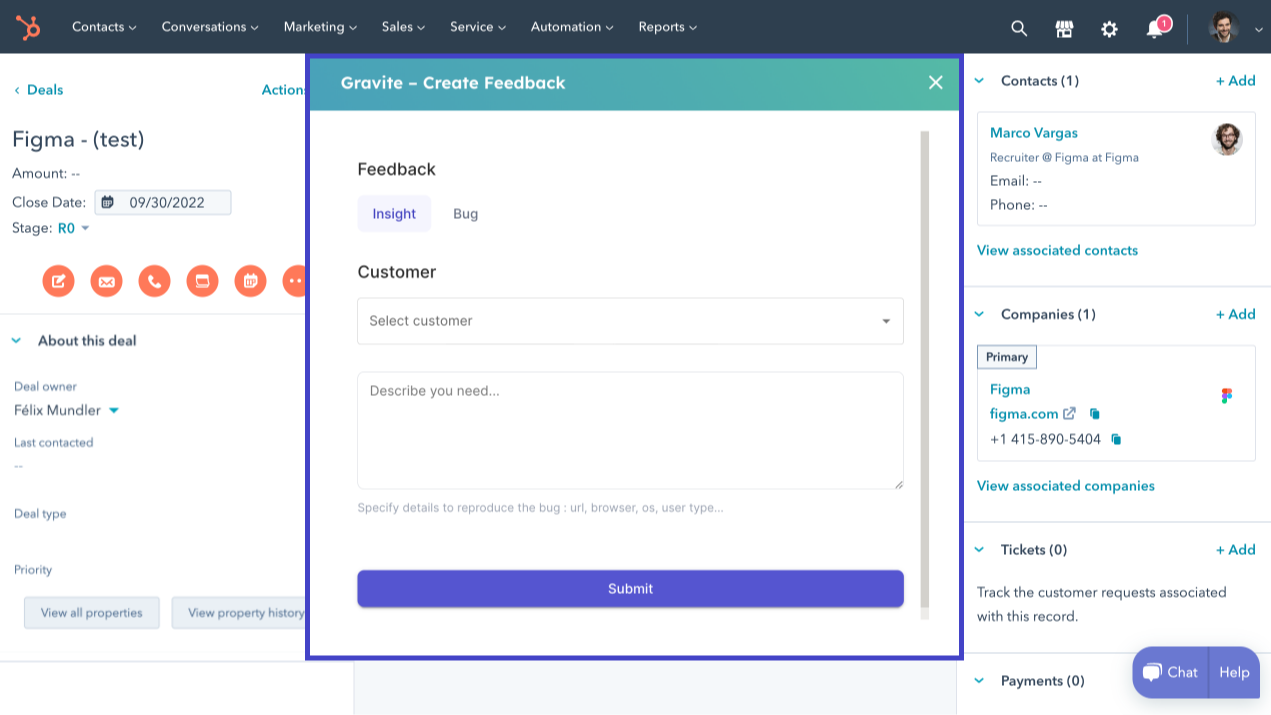1271x715 pixels.
Task: Open the marketplace store icon
Action: [1064, 28]
